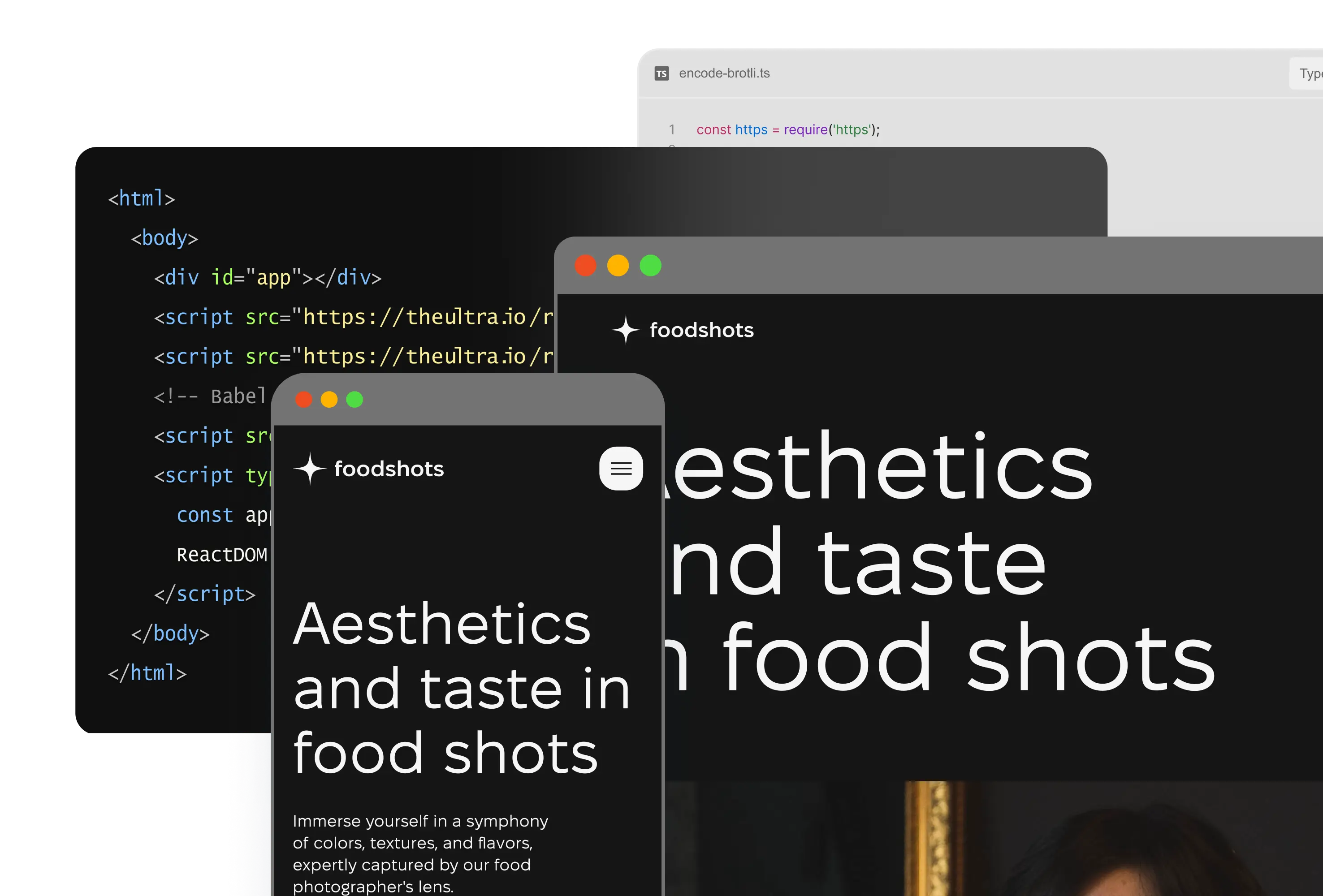
Task: Open the hamburger menu in mobile foodshots window
Action: [x=621, y=468]
